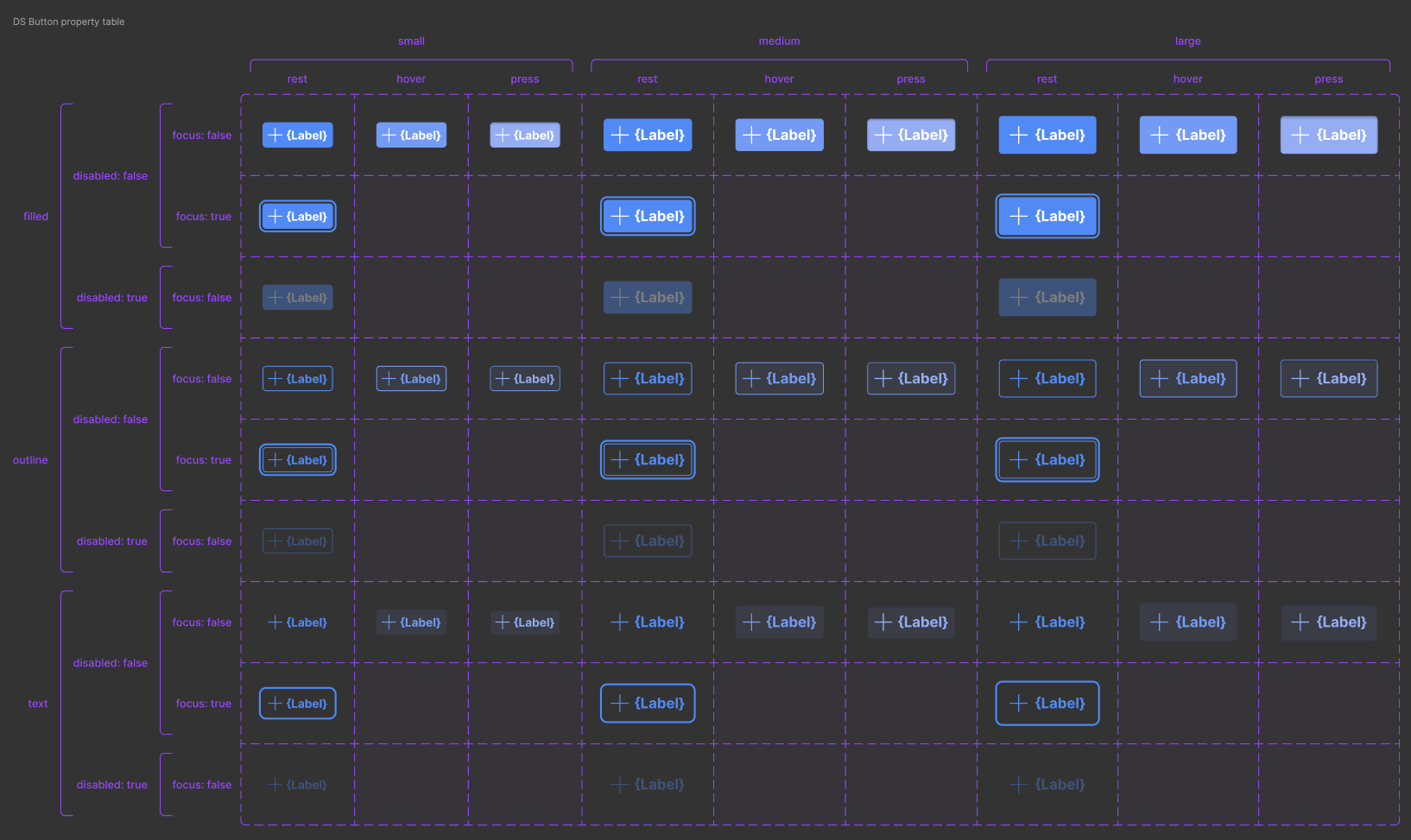This screenshot has height=840, width=1411.
Task: Select the filled small hover button
Action: (411, 136)
